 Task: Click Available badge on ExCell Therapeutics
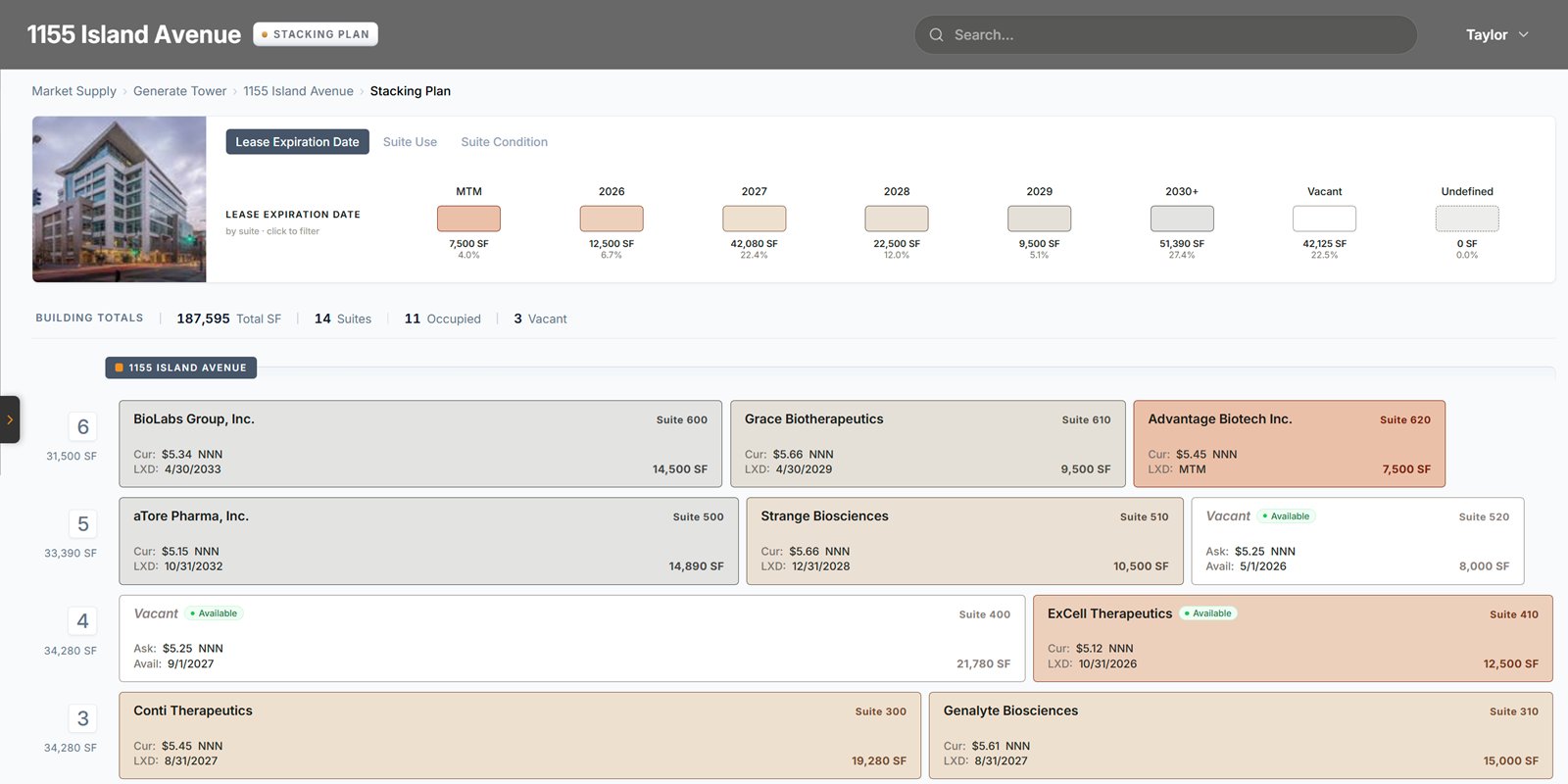(1207, 613)
